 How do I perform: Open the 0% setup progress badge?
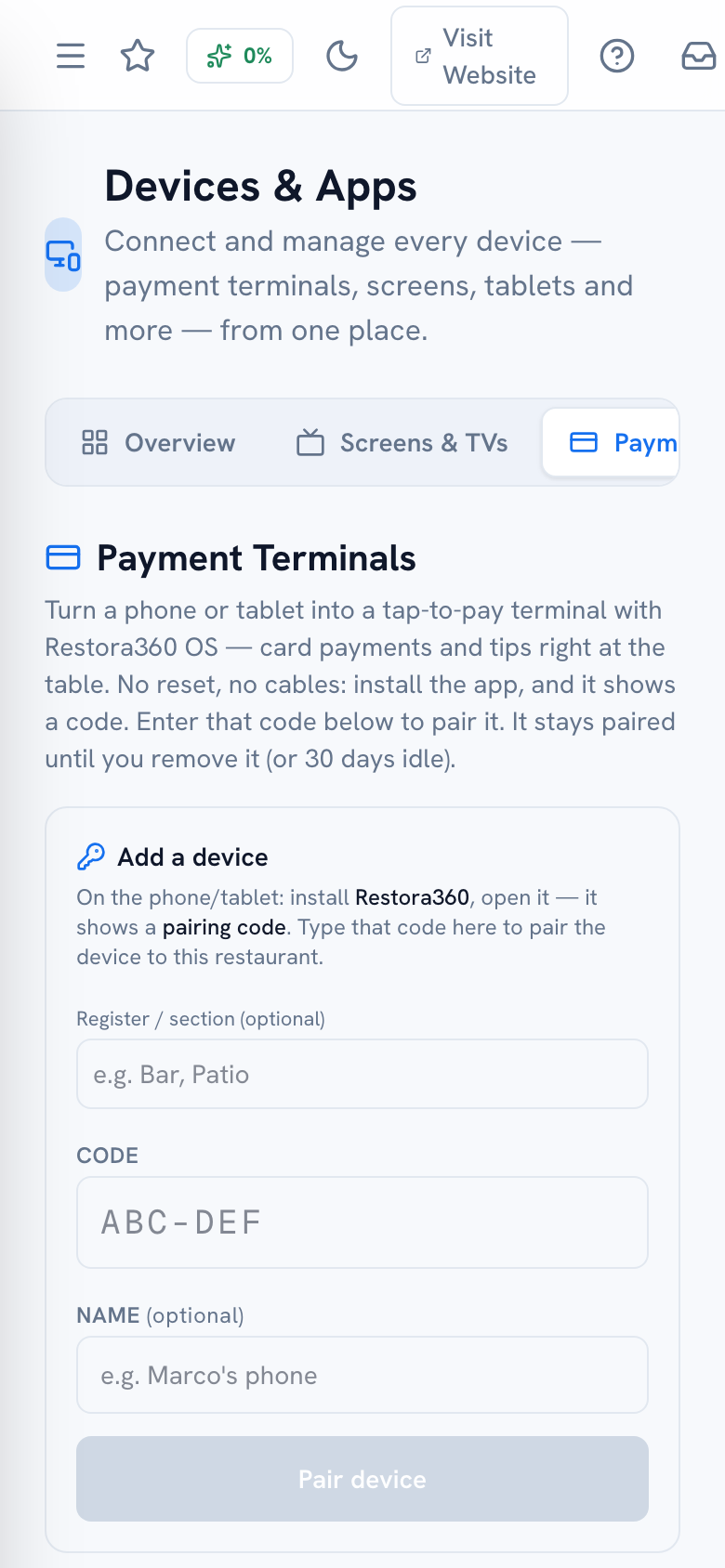[240, 56]
